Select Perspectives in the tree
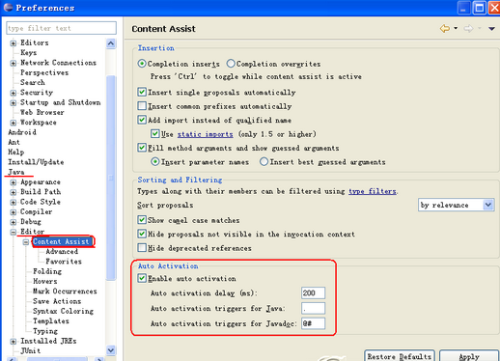This screenshot has height=361, width=500. [x=44, y=73]
